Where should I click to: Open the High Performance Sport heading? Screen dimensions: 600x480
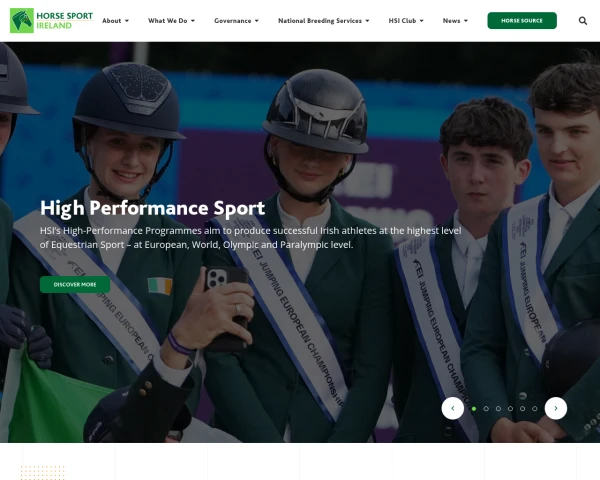tap(152, 208)
